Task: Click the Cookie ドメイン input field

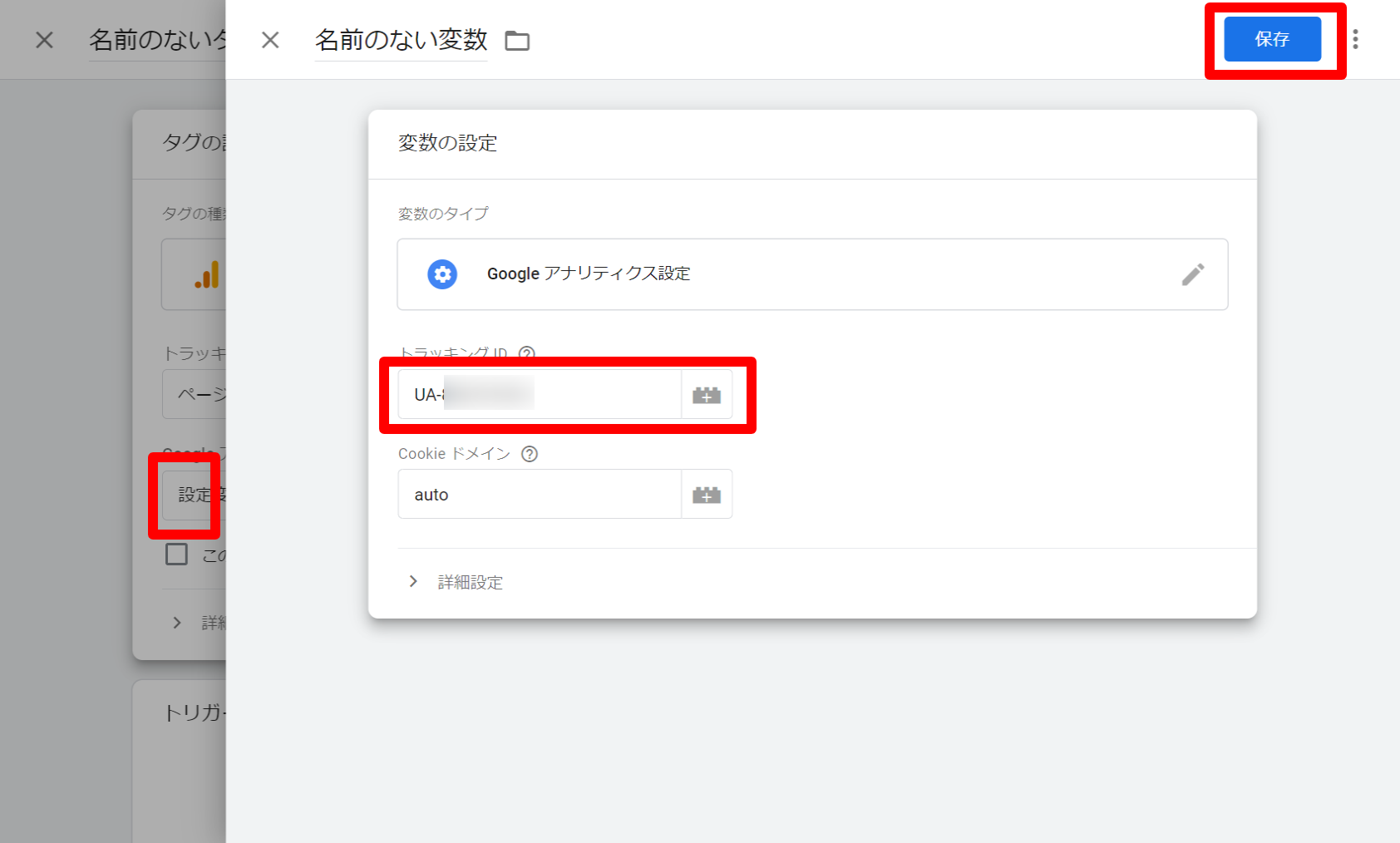Action: (540, 495)
